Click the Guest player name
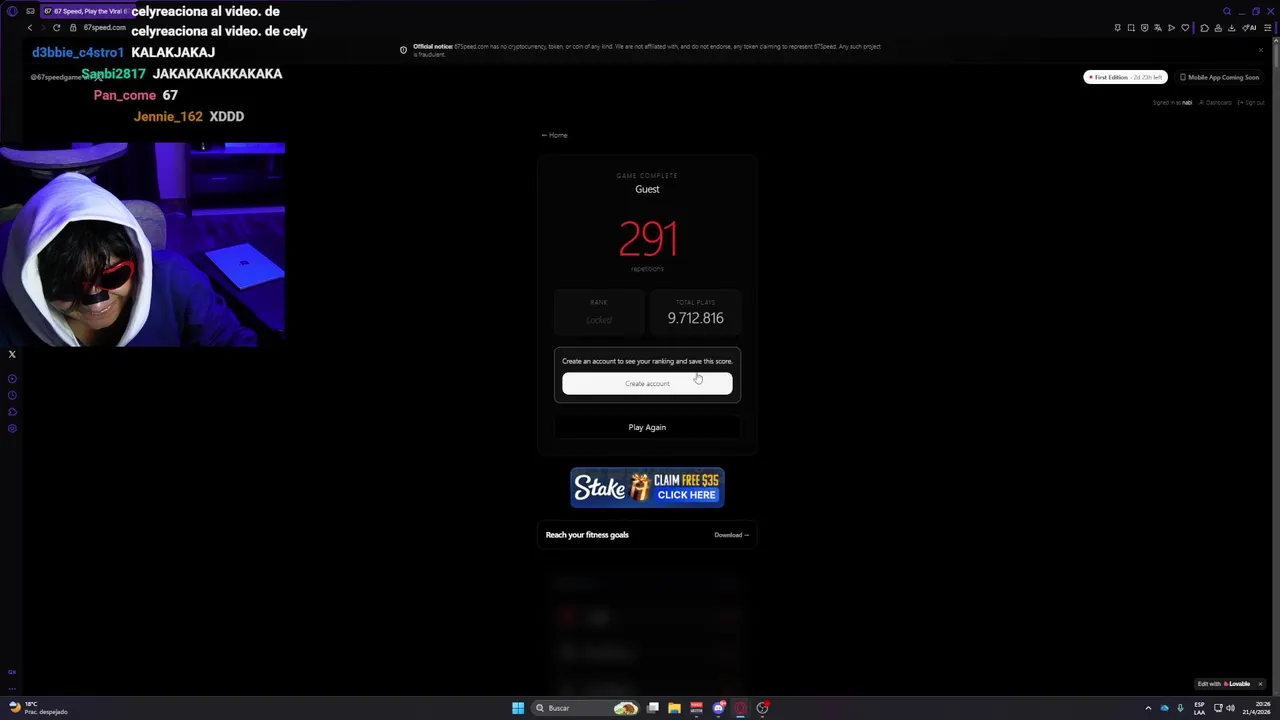Image resolution: width=1280 pixels, height=720 pixels. point(647,189)
